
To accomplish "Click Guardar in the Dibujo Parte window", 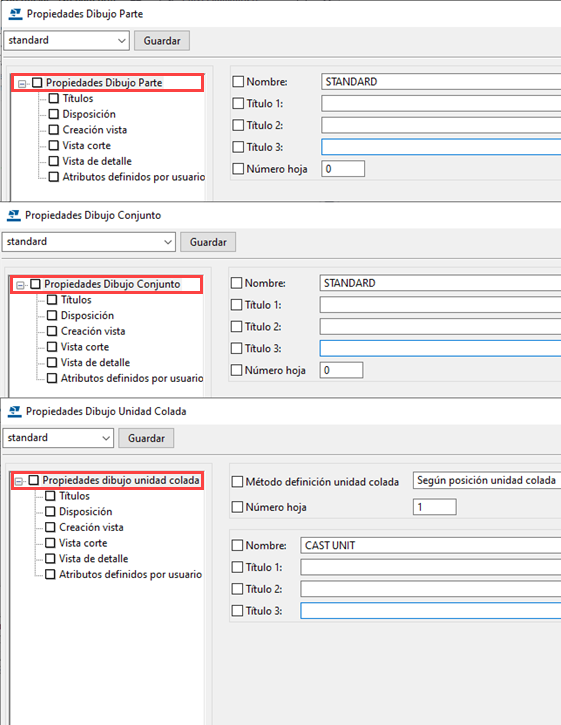I will pos(162,41).
